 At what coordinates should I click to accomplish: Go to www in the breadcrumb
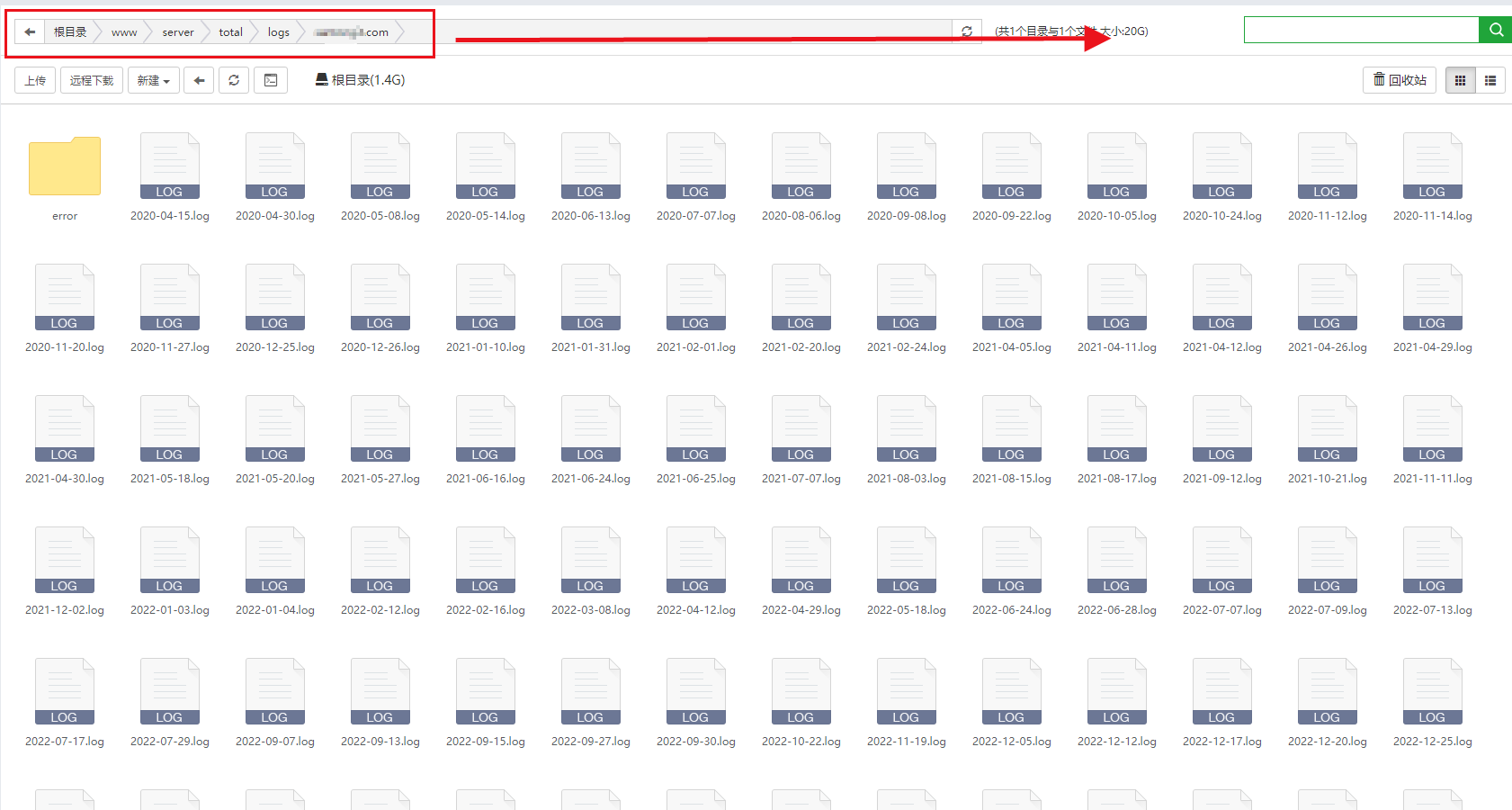124,32
